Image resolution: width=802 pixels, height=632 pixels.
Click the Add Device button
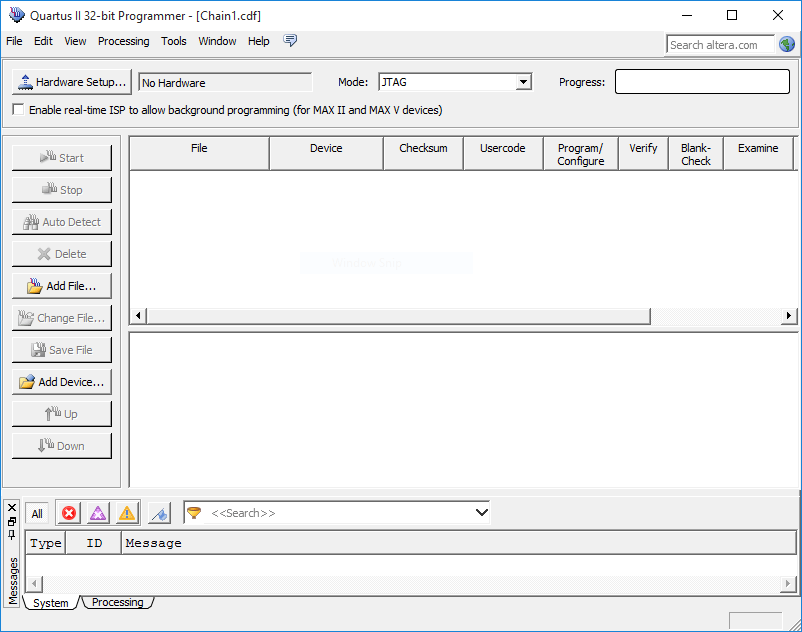click(61, 382)
